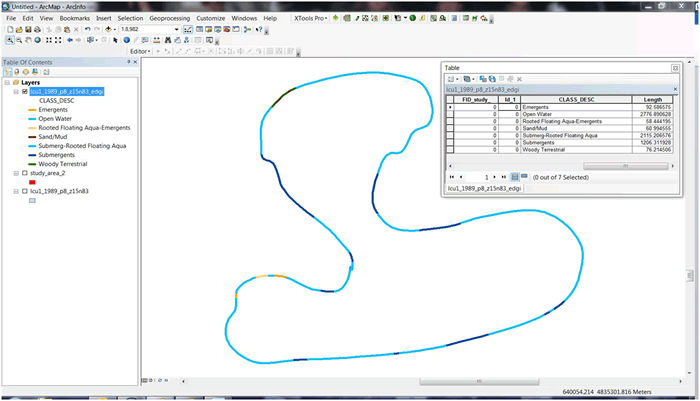Open ArcToolbox red toolbox icon
Image resolution: width=700 pixels, height=401 pixels.
pyautogui.click(x=227, y=29)
